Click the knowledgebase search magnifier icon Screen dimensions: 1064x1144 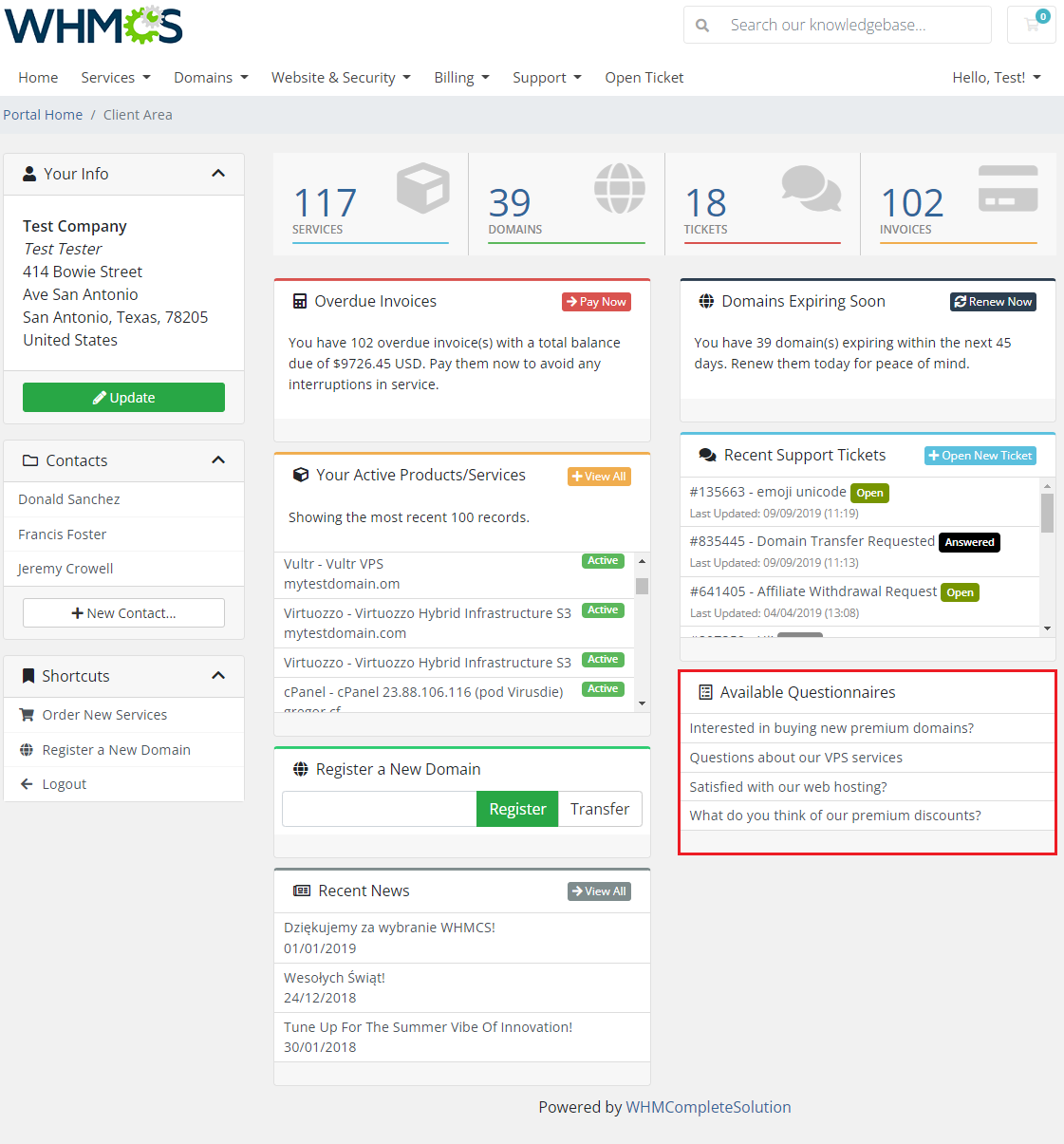click(702, 26)
